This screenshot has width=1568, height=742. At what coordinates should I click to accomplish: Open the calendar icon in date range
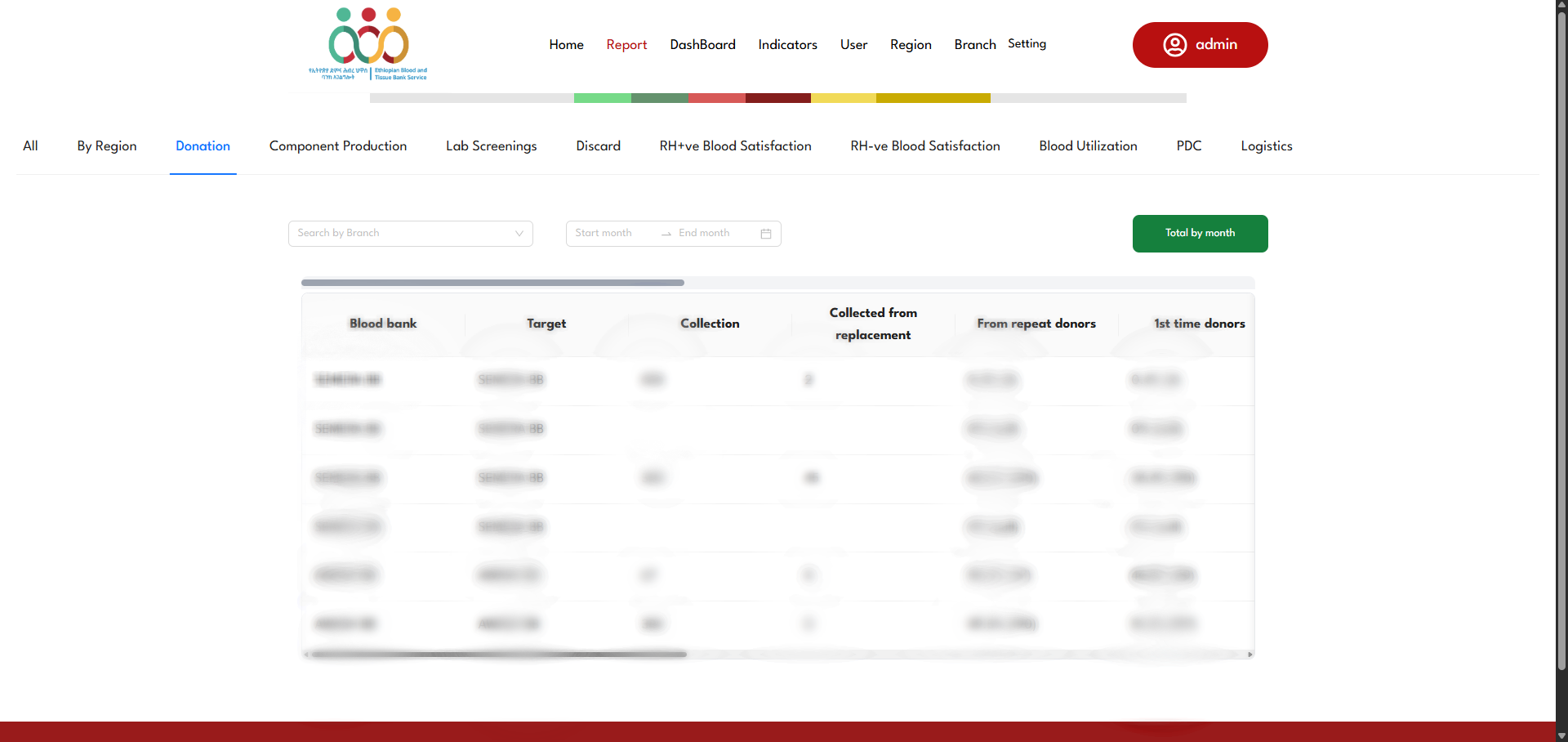pos(765,234)
